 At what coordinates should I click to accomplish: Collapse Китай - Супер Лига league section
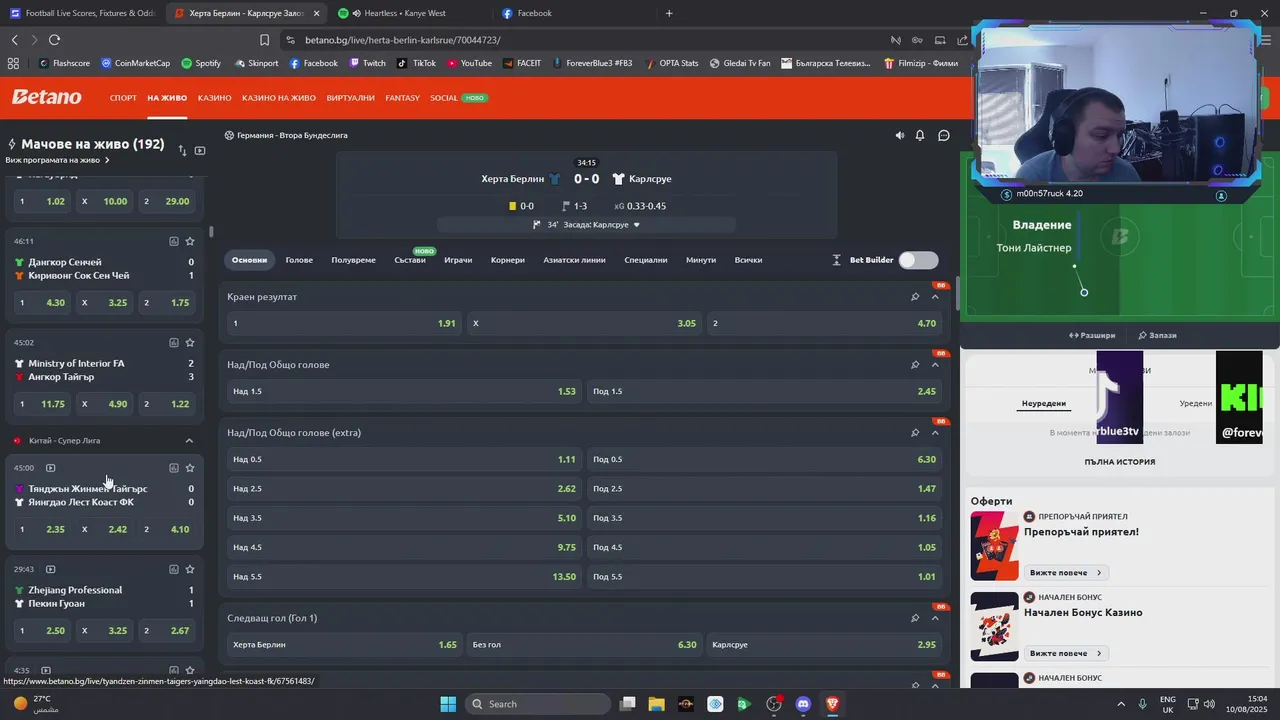coord(189,440)
